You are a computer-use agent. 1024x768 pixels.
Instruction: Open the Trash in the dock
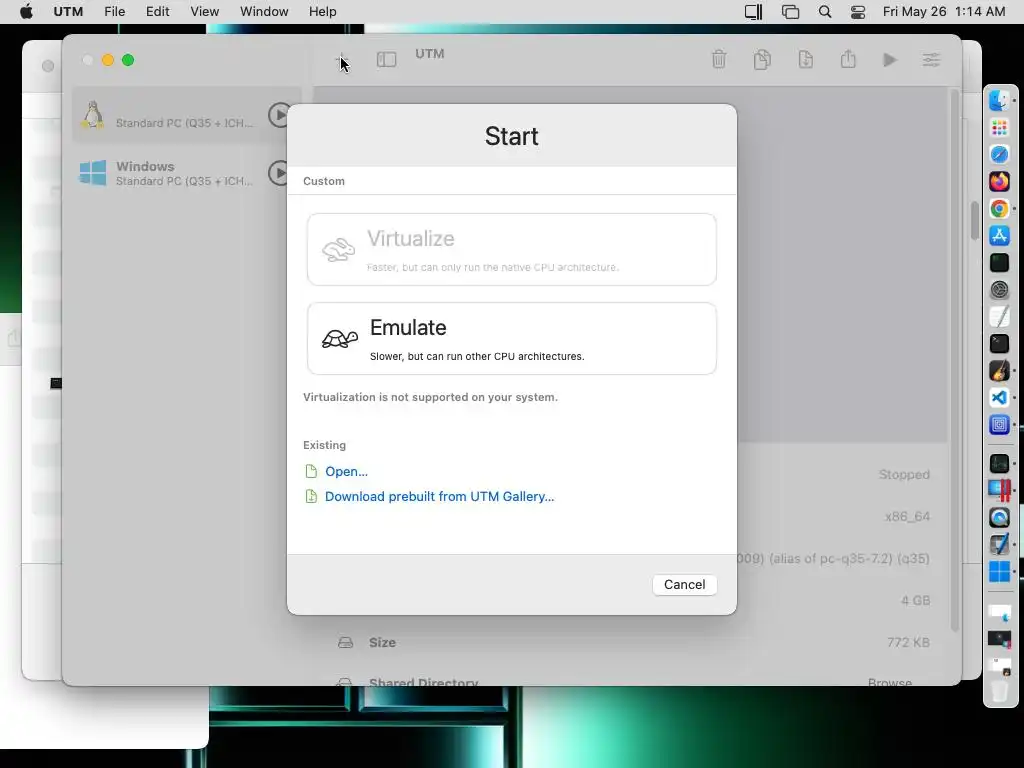[x=999, y=691]
